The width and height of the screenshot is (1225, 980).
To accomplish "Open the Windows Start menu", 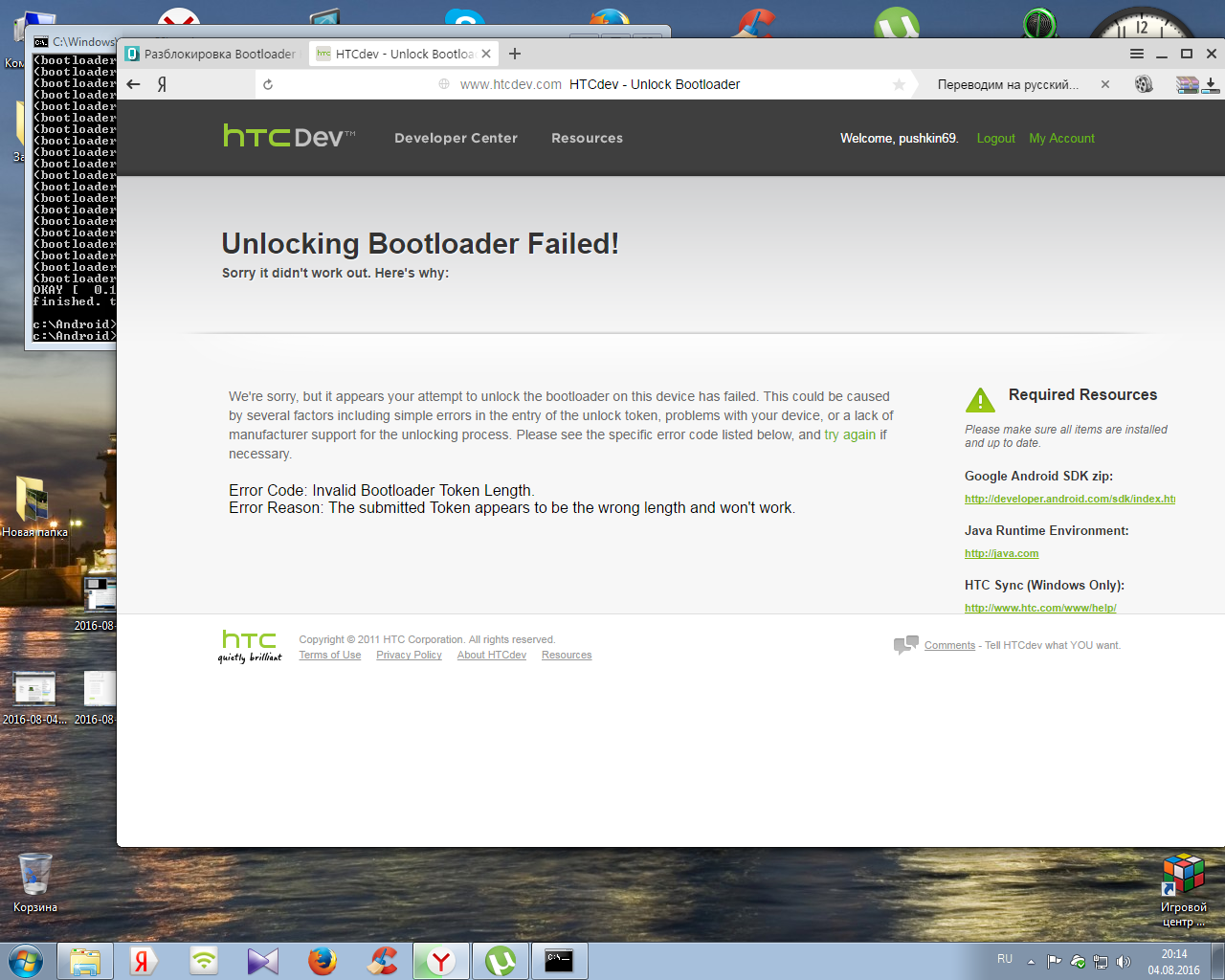I will click(26, 961).
